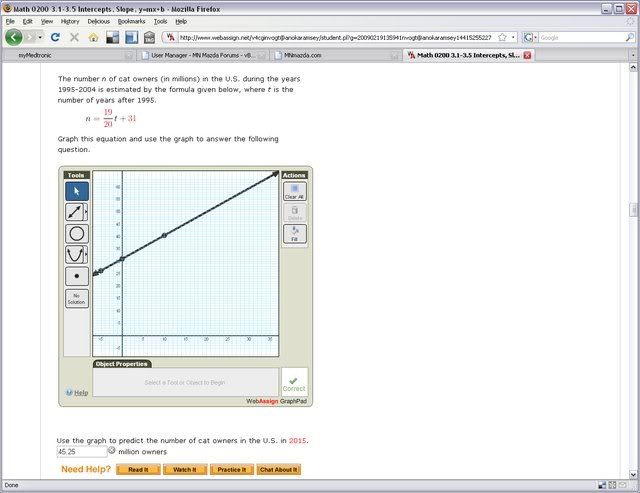Select the parabola tool

coord(75,254)
